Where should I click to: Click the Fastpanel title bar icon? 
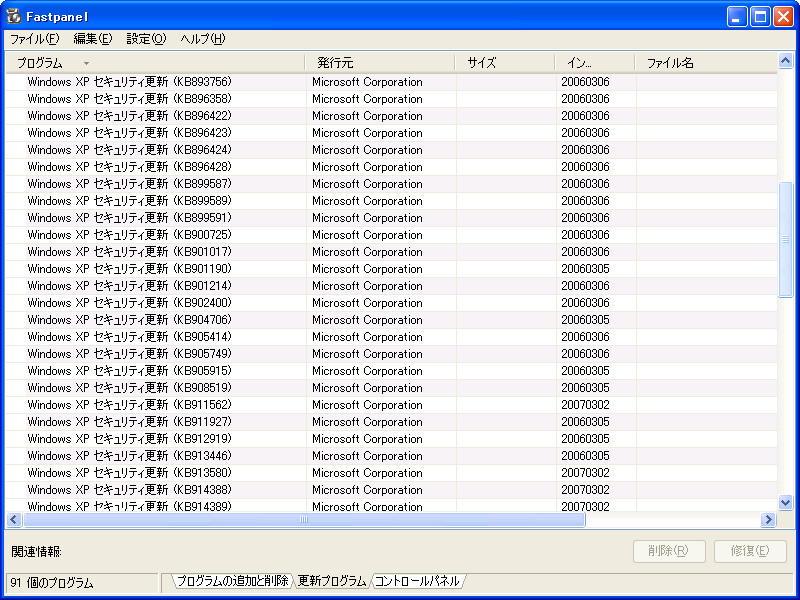(14, 16)
